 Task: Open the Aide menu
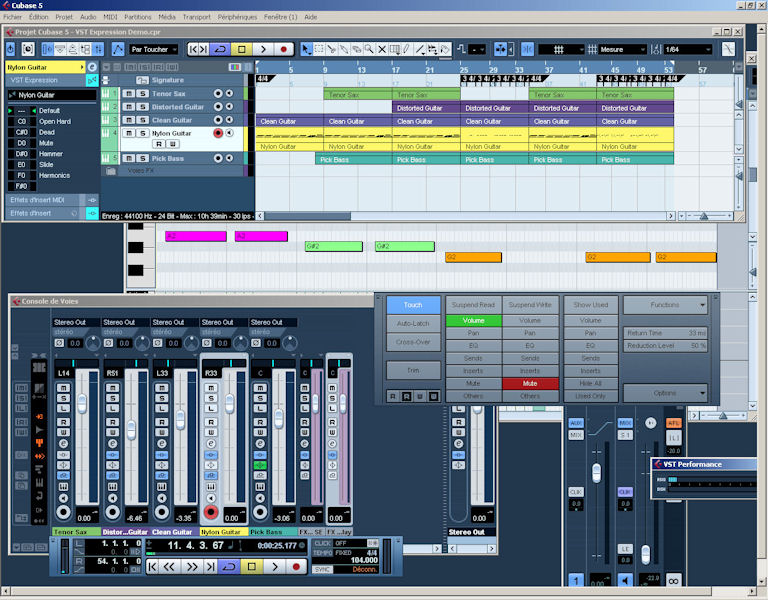coord(311,17)
